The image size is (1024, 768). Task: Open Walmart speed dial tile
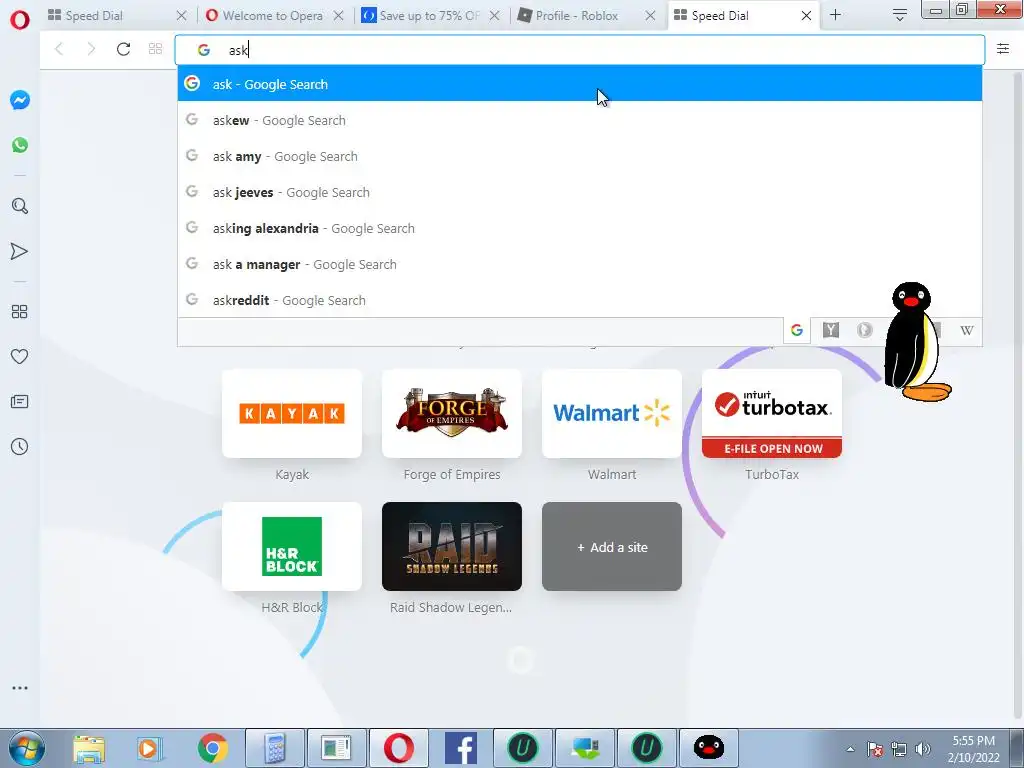(612, 413)
